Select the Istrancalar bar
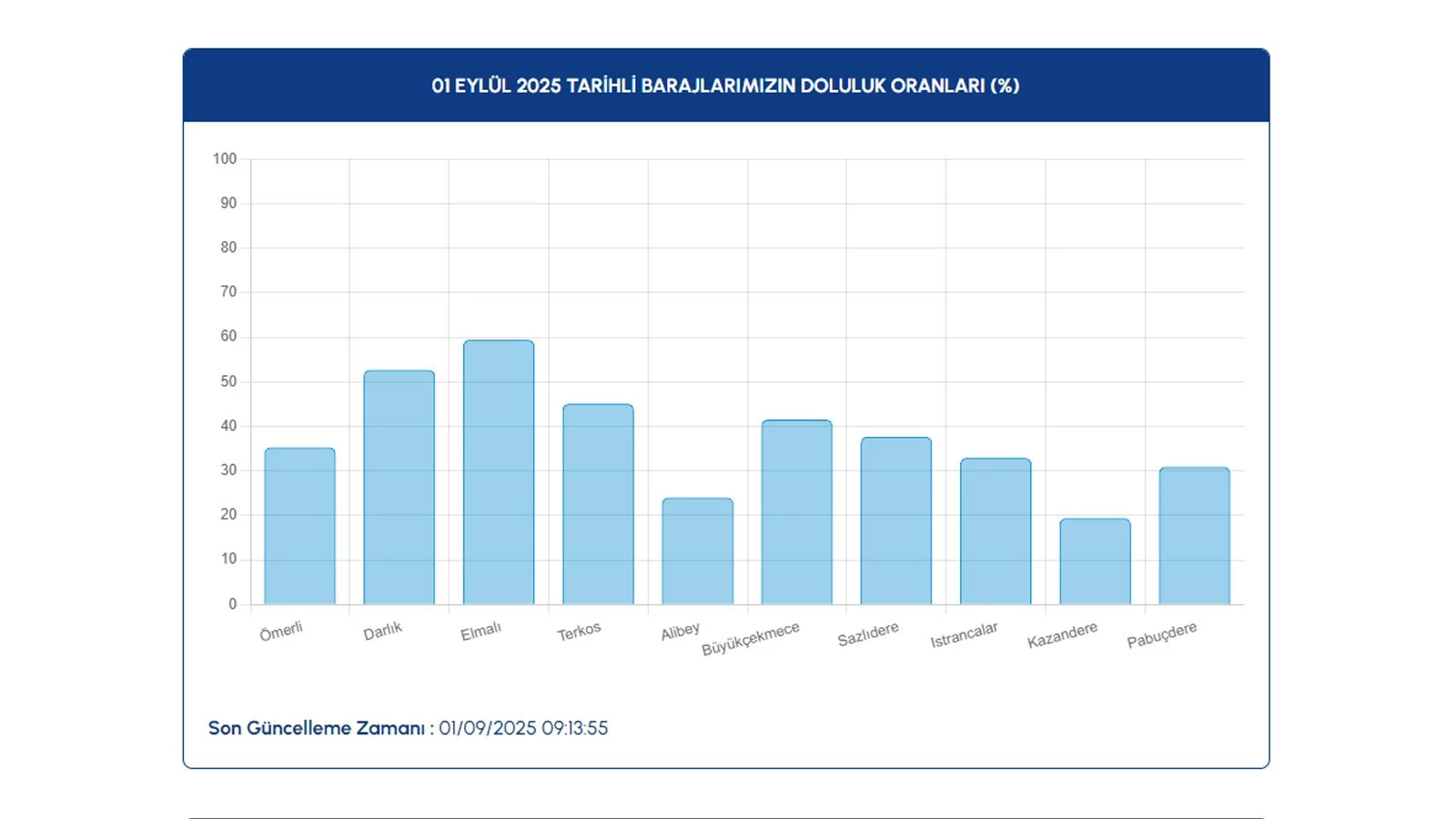 click(x=996, y=531)
